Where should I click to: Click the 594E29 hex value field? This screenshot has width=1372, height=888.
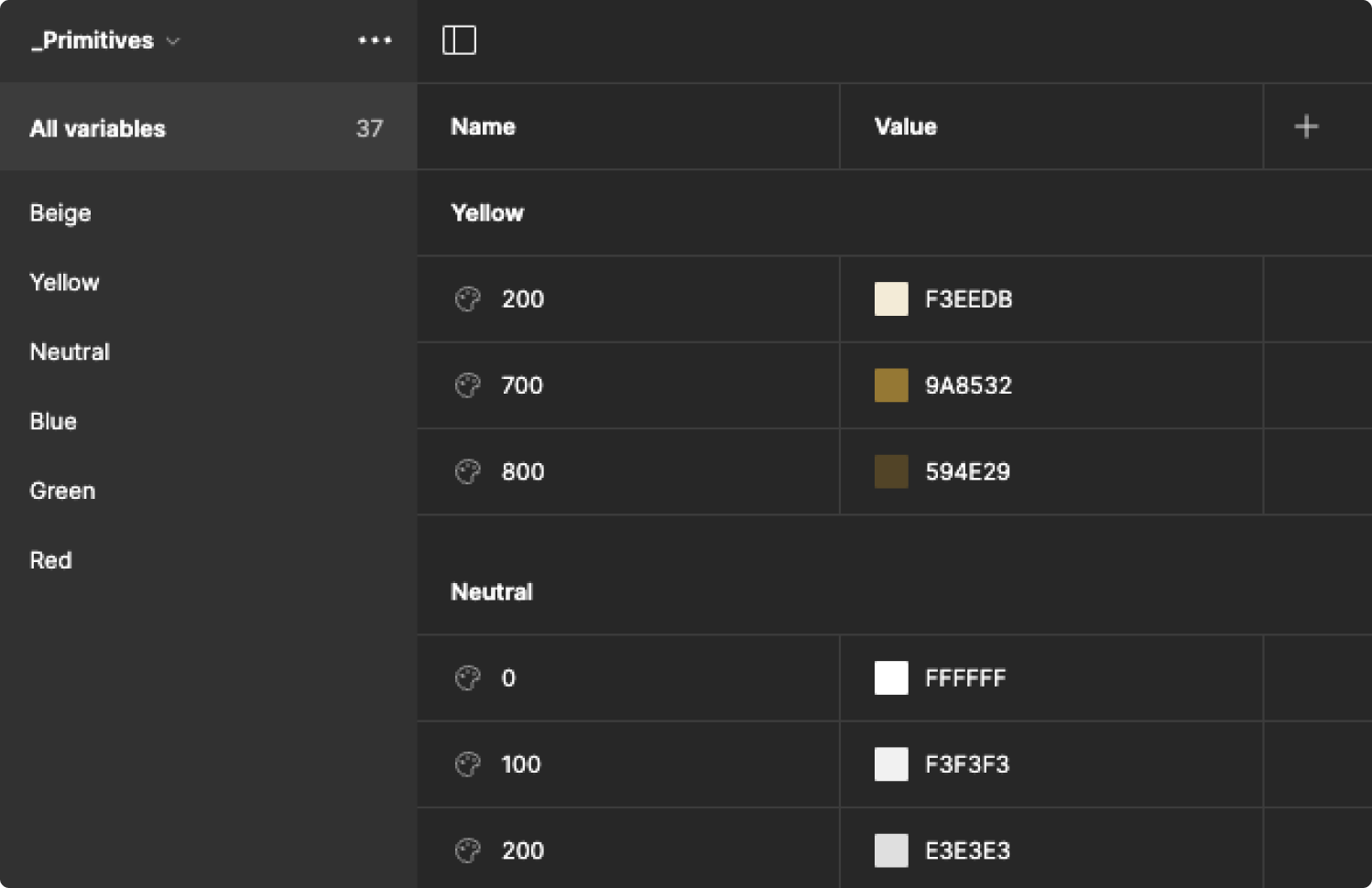point(967,471)
